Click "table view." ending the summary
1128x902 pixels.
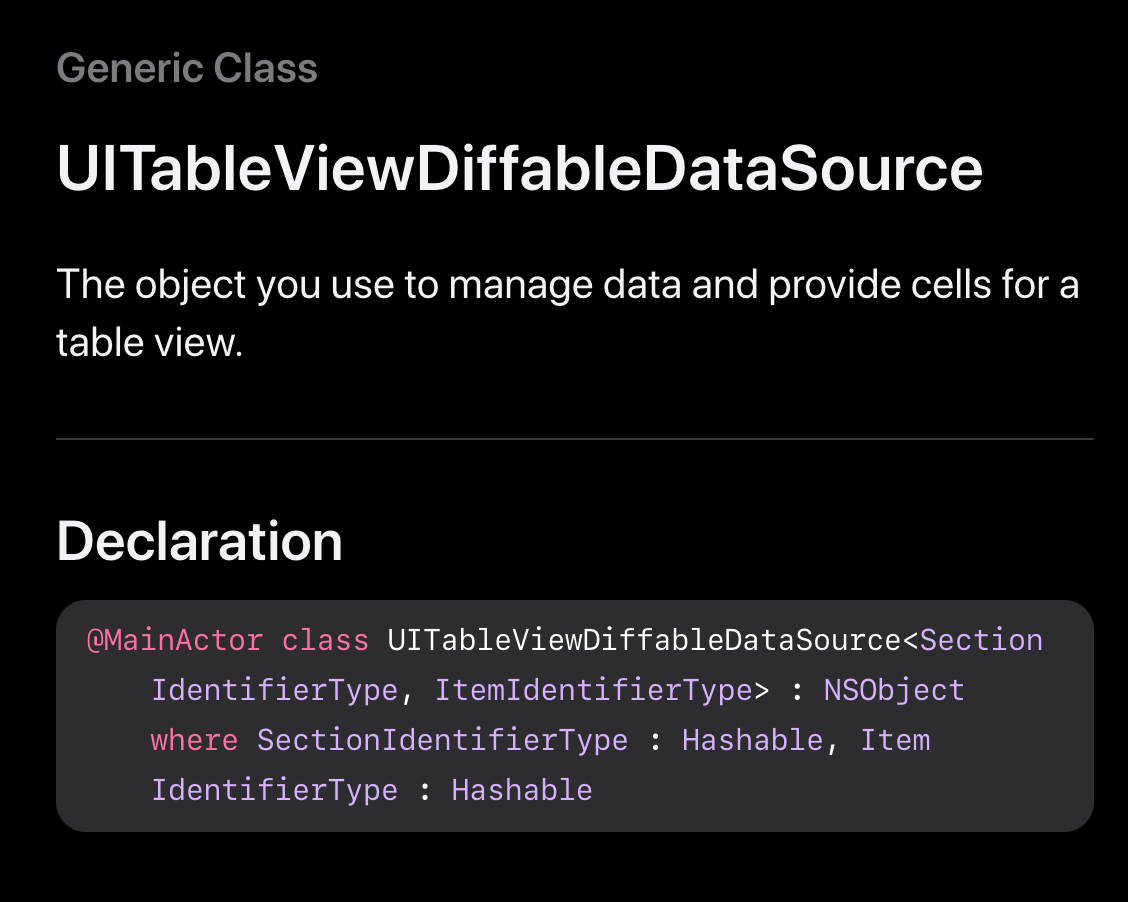[150, 343]
